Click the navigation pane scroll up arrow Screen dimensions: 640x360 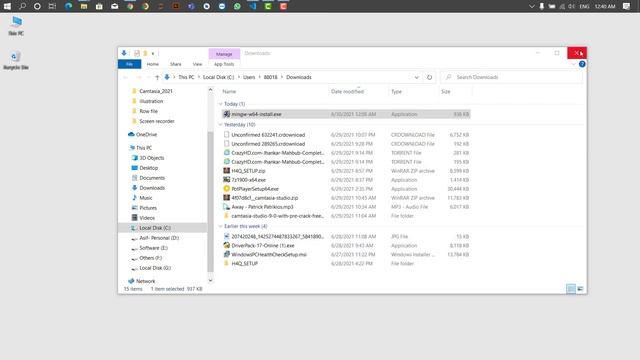point(210,90)
